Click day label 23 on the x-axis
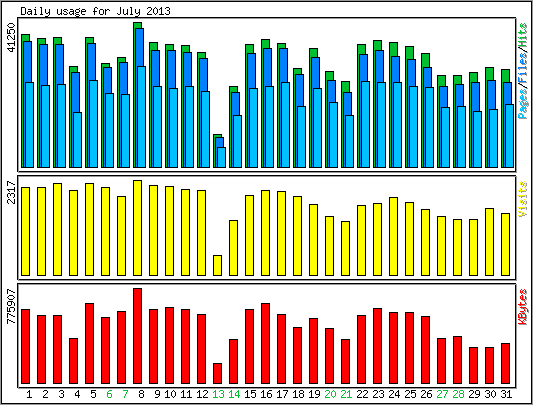The image size is (533, 405). point(378,394)
